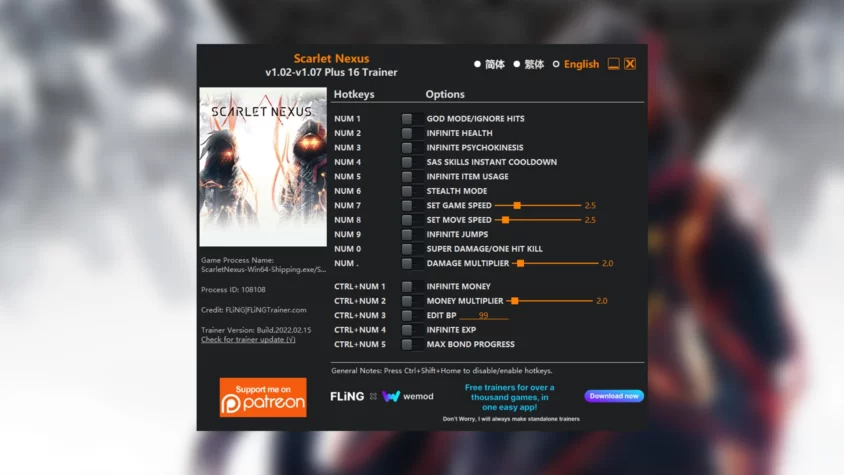Click the Move Speed 2.5 value
The height and width of the screenshot is (475, 844).
(x=590, y=220)
